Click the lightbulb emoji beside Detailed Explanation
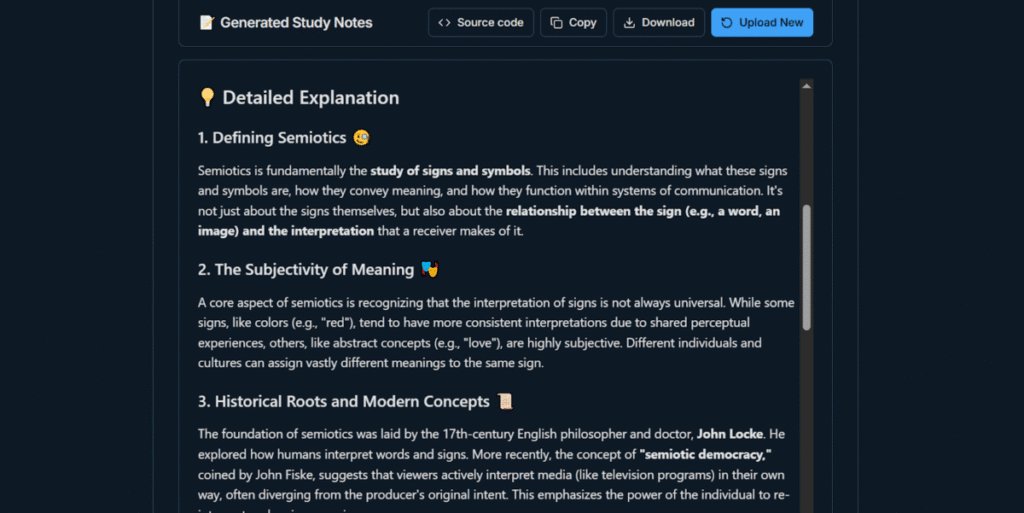 click(x=207, y=98)
